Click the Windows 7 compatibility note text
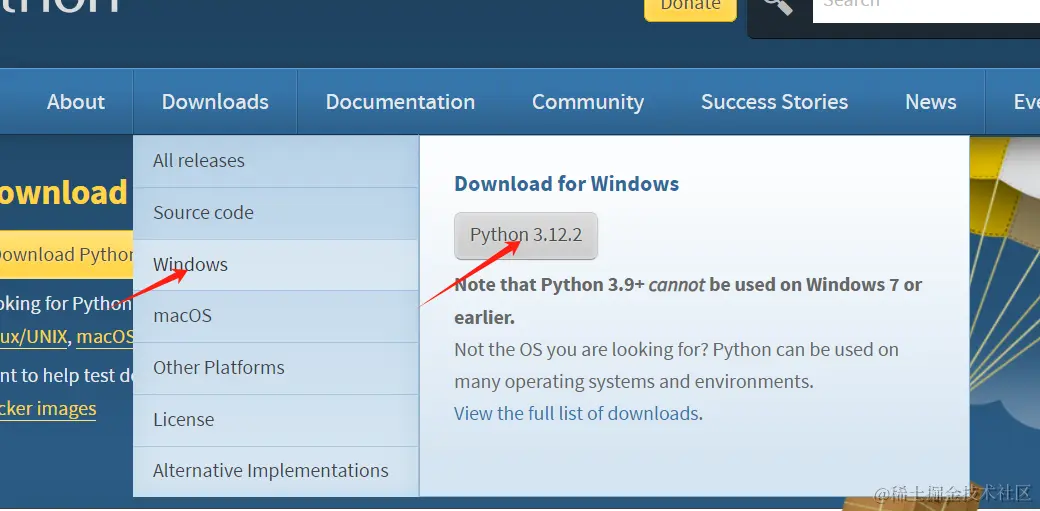1040x511 pixels. [688, 301]
